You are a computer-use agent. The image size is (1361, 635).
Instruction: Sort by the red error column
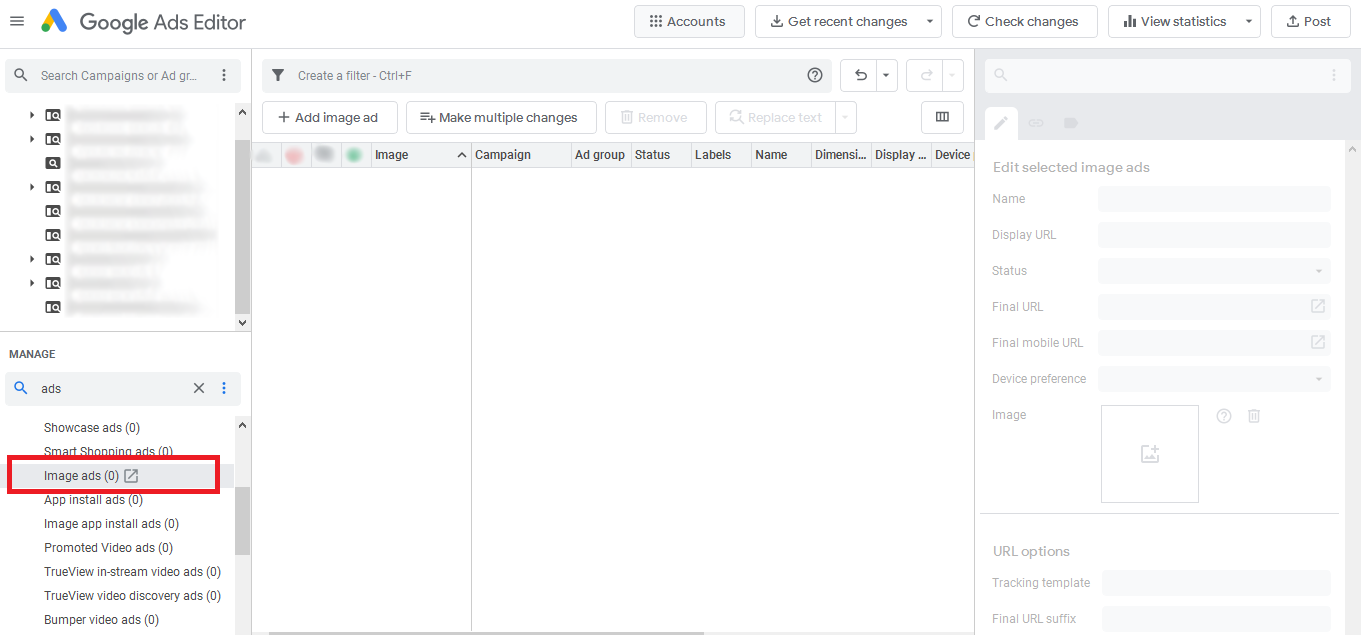(x=294, y=155)
